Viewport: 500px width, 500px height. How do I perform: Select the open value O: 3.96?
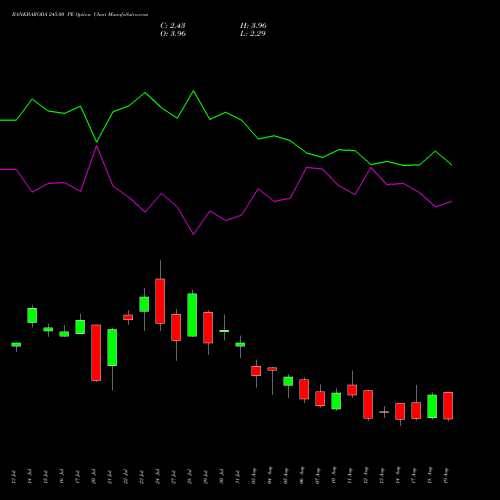[173, 34]
